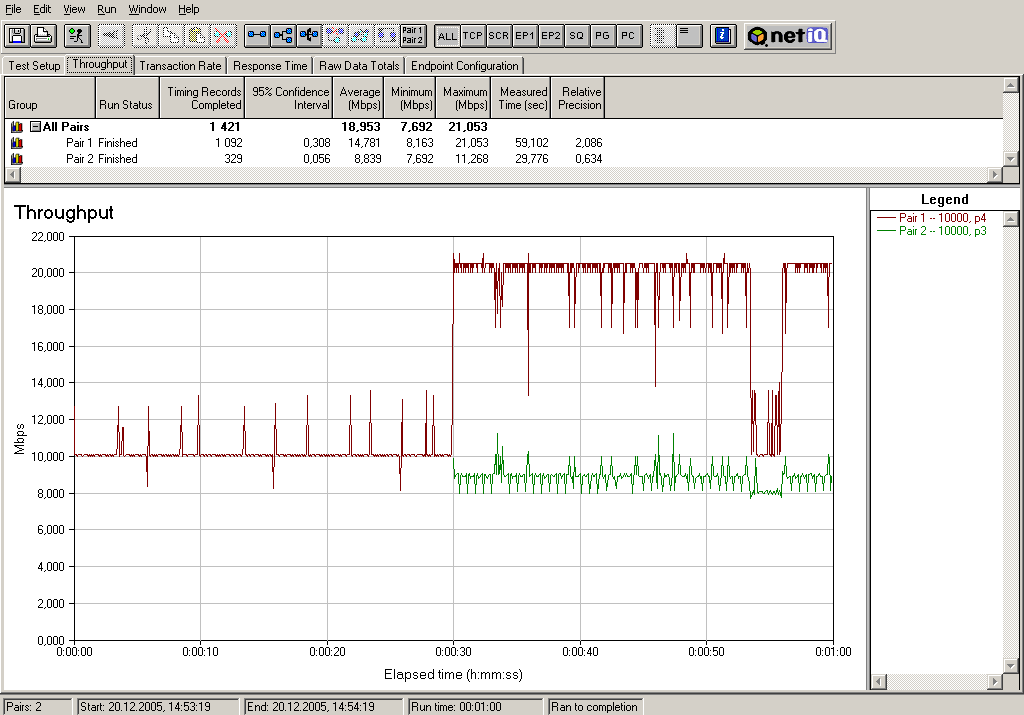Click the Print toolbar icon
1024x715 pixels.
(43, 36)
